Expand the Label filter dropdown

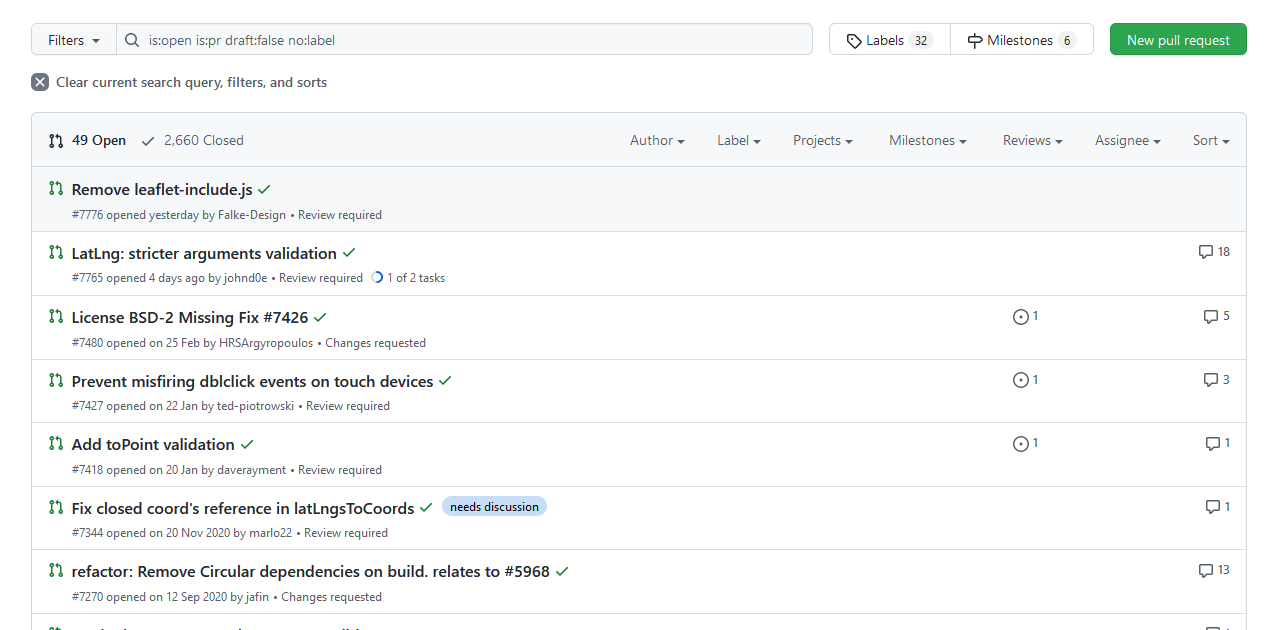(739, 141)
